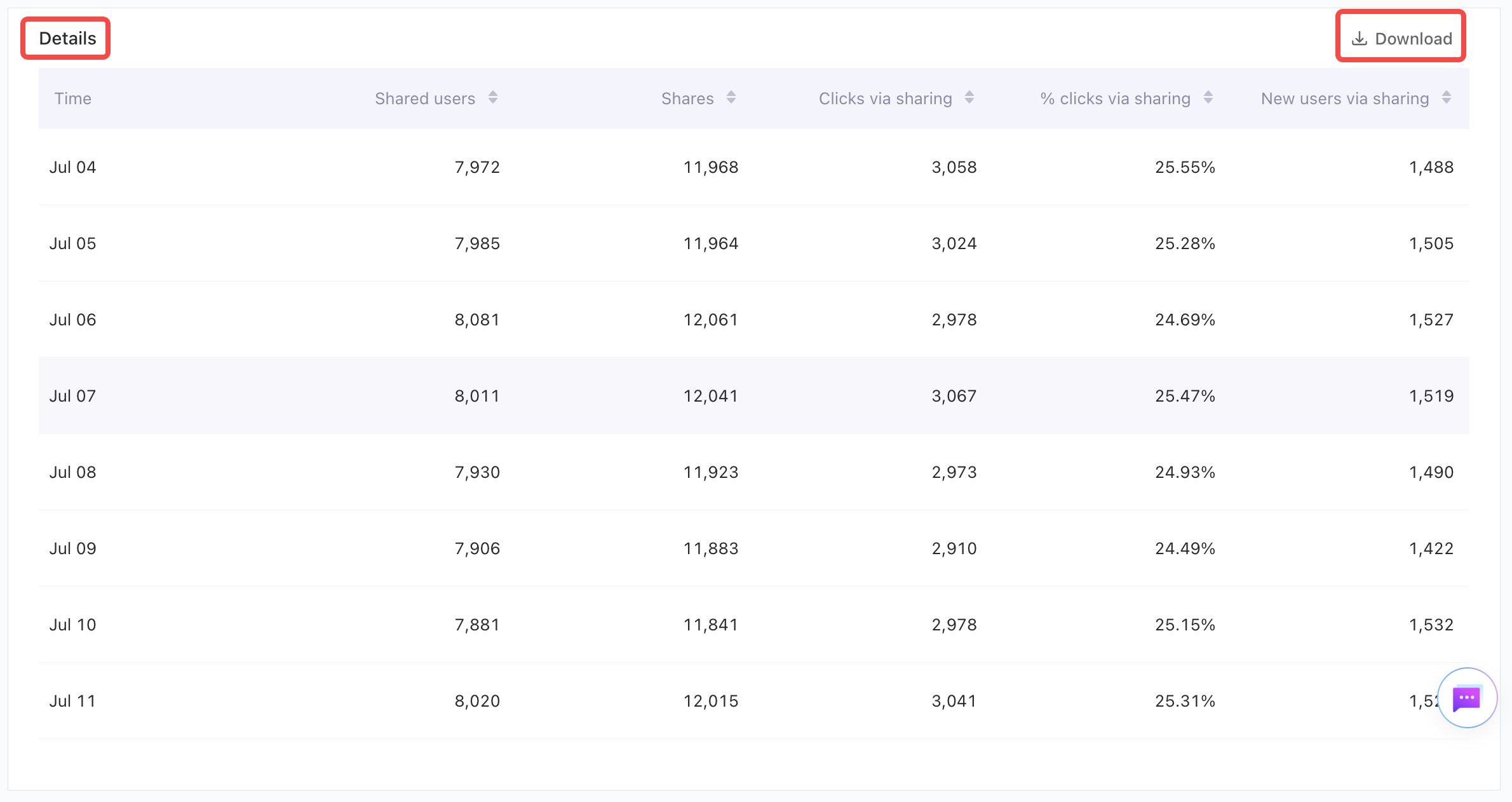The image size is (1512, 802).
Task: Click the Jul 09 row date
Action: pyautogui.click(x=73, y=548)
